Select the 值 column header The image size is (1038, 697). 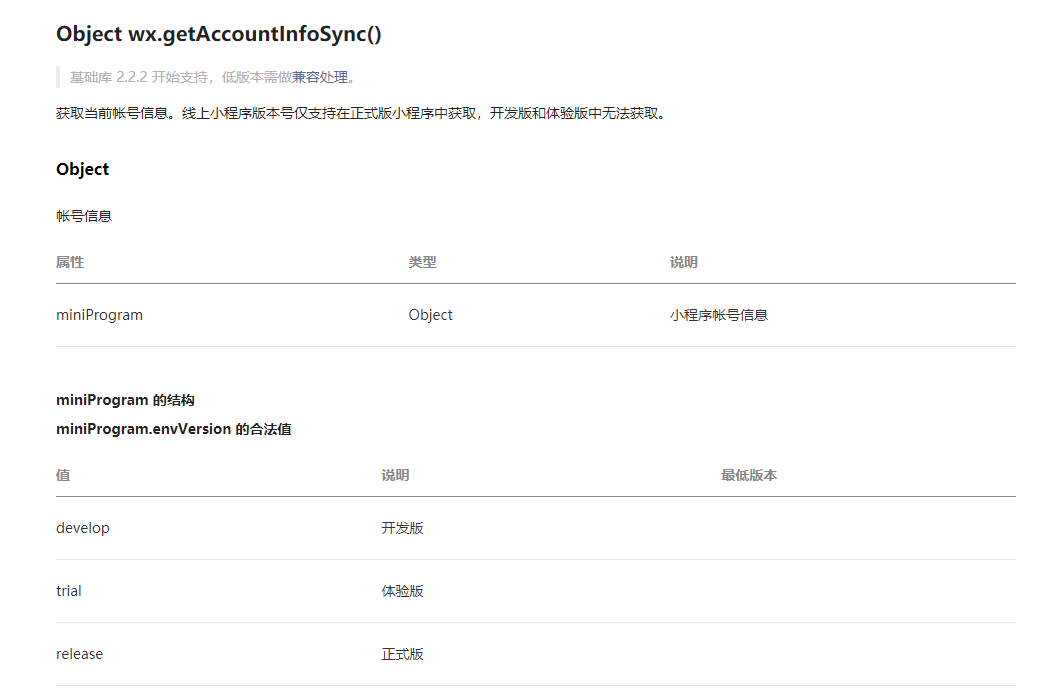coord(63,475)
